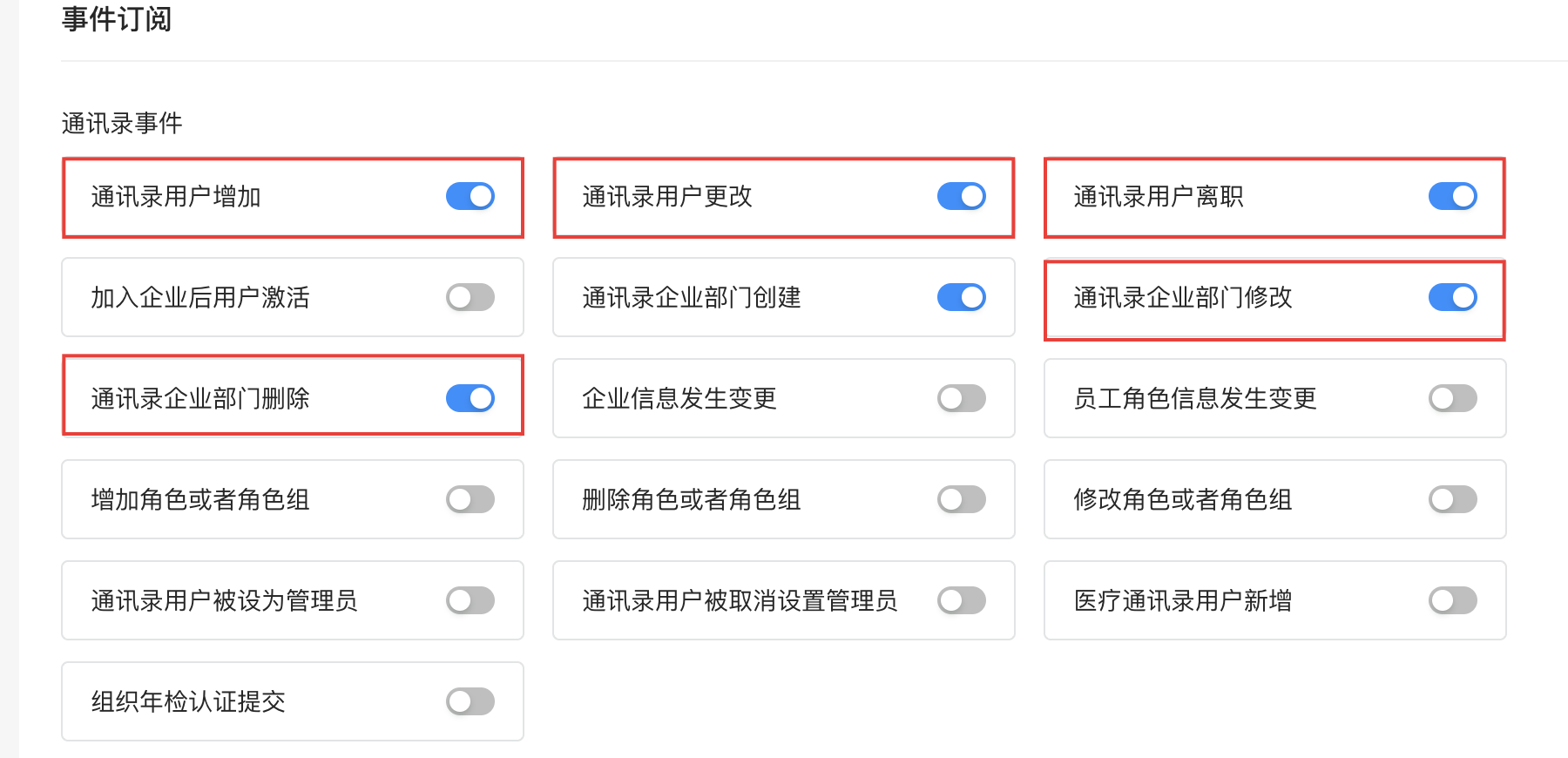Image resolution: width=1568 pixels, height=758 pixels.
Task: Enable 修改角色或者角色组 toggle
Action: point(1453,500)
